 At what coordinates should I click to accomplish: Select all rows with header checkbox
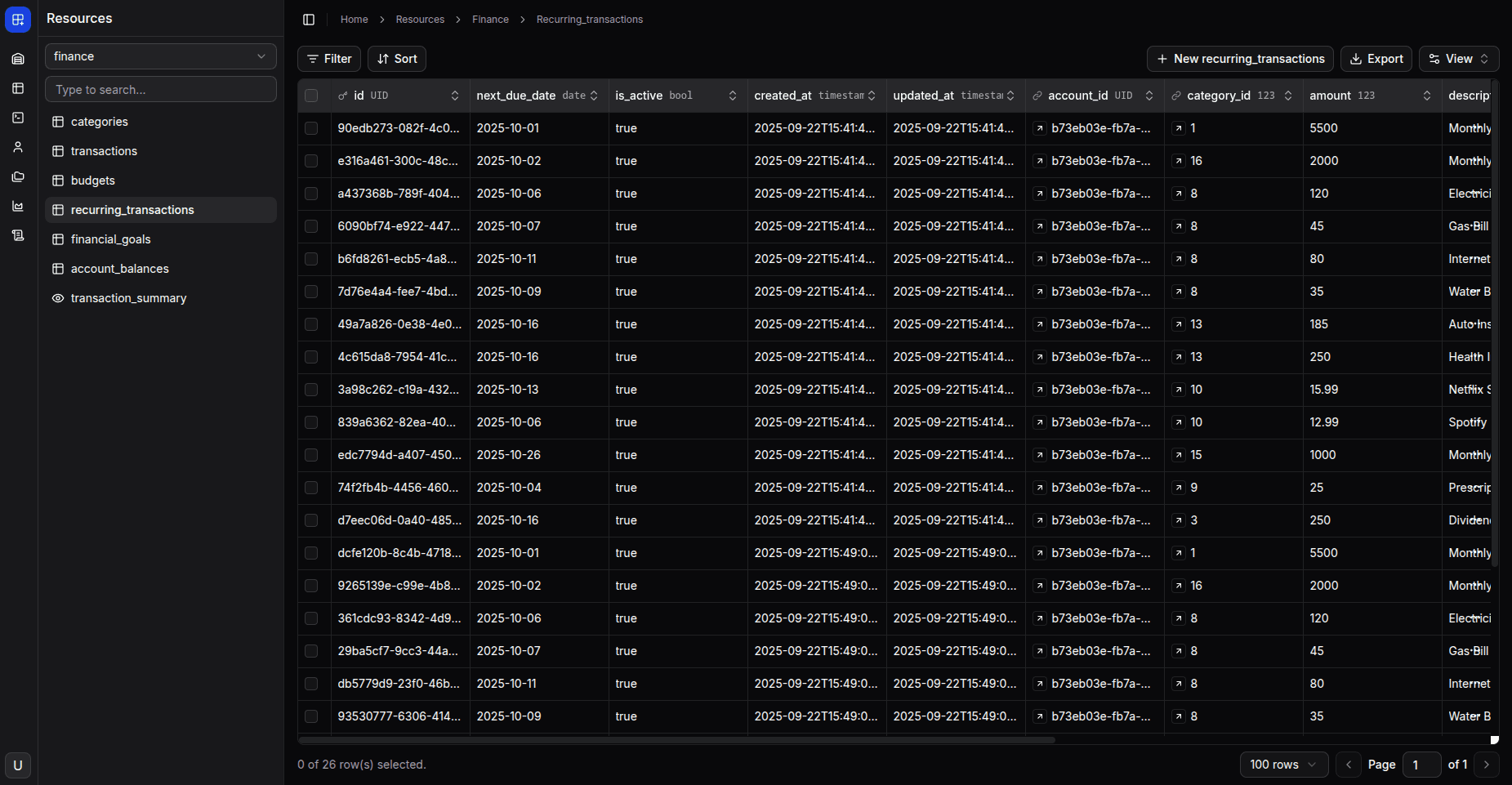311,96
